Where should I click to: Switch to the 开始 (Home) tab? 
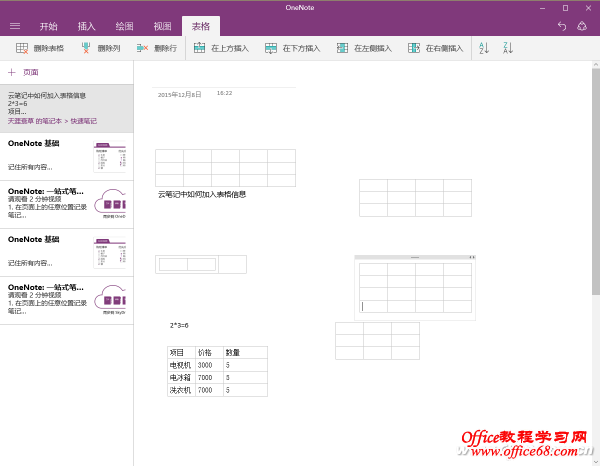tap(48, 26)
